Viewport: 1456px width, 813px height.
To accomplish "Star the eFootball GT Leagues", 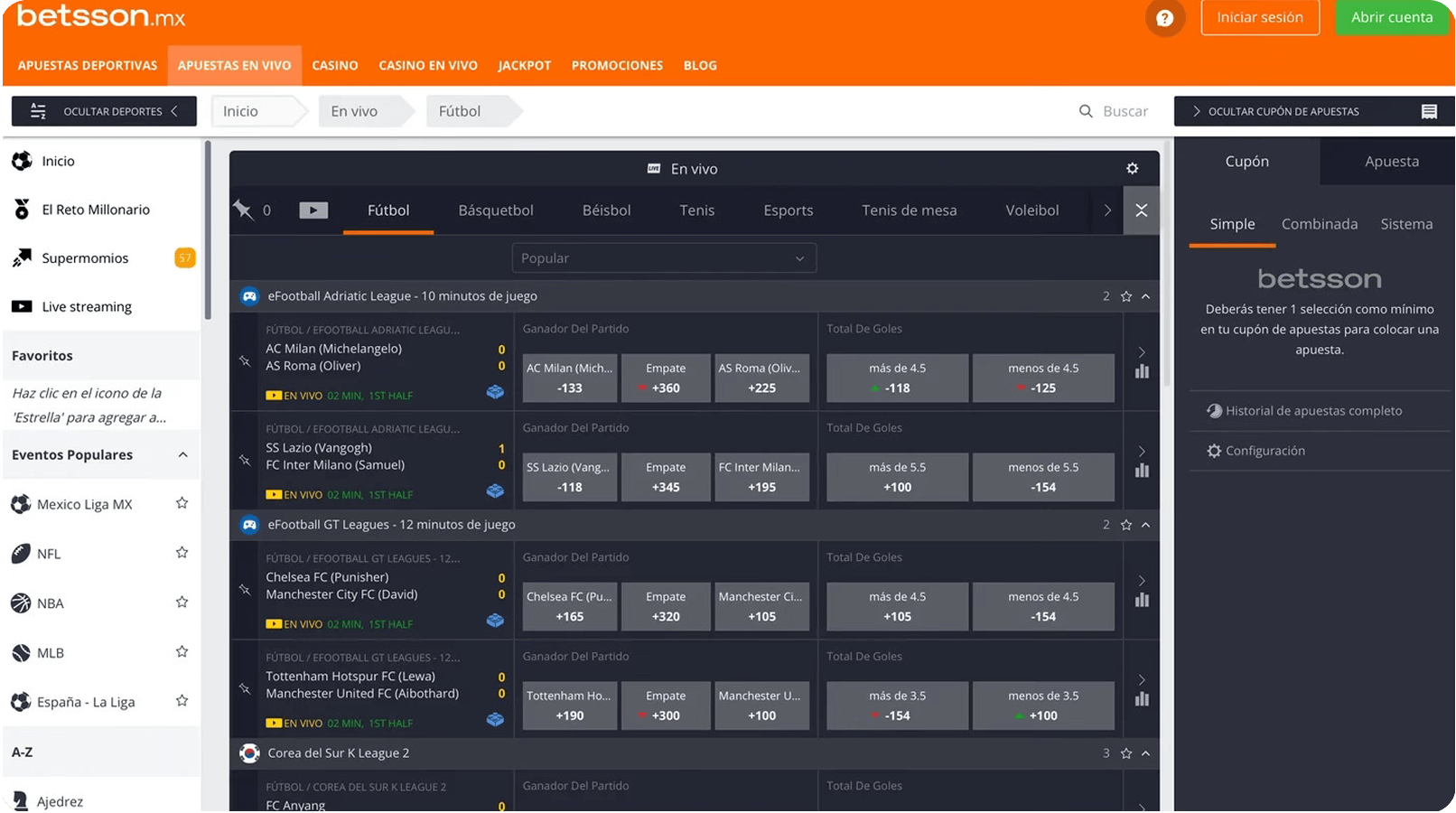I will tap(1126, 525).
